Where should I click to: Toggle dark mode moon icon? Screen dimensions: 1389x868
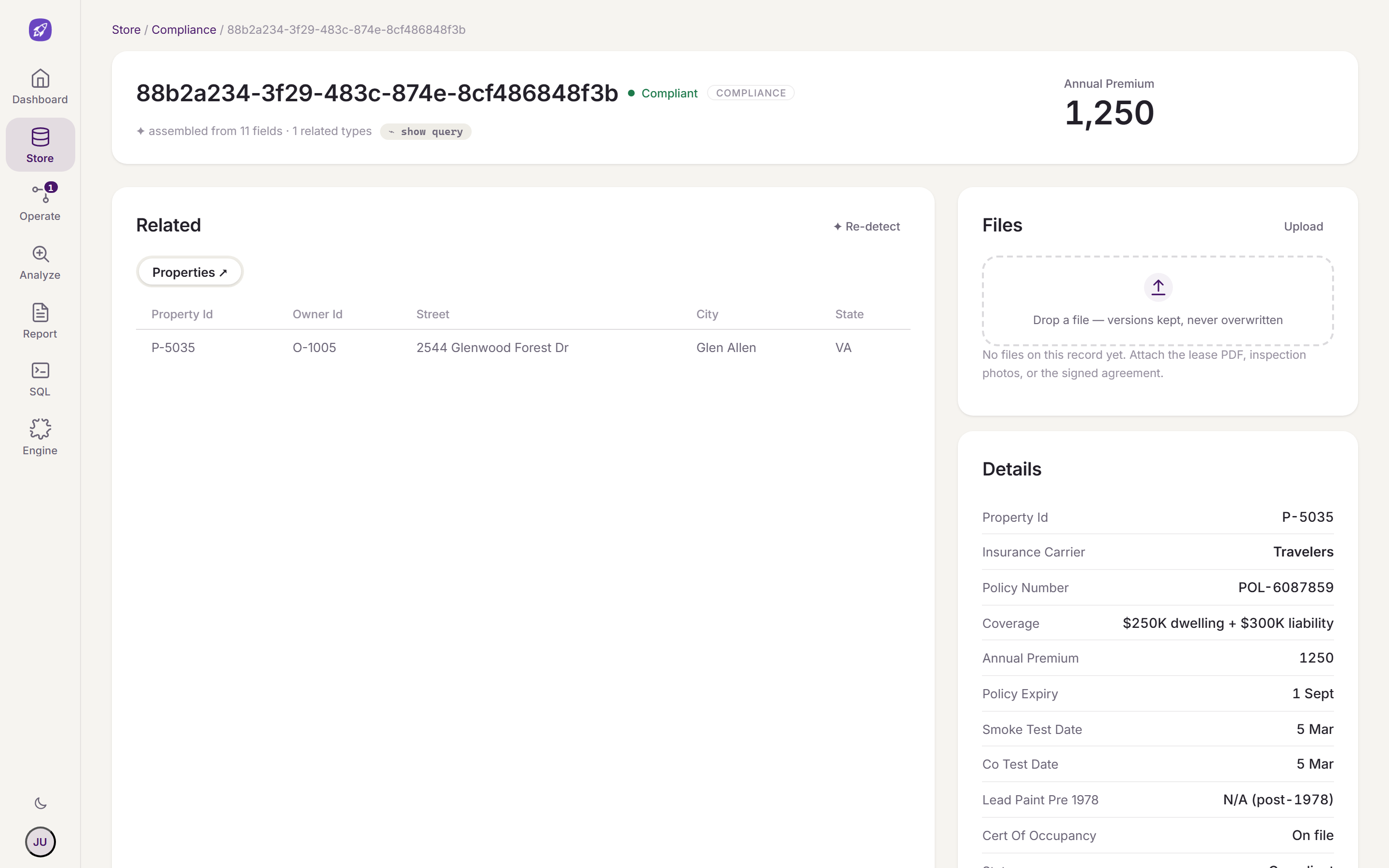click(40, 803)
